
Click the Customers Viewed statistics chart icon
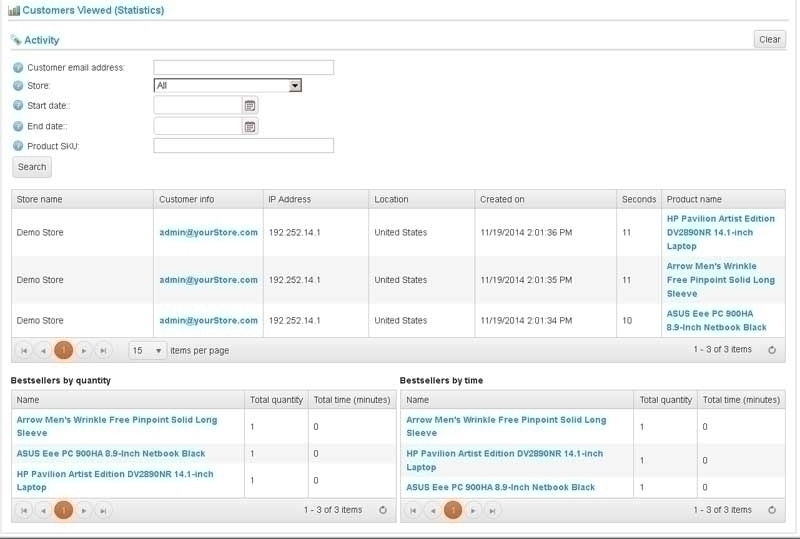(14, 10)
